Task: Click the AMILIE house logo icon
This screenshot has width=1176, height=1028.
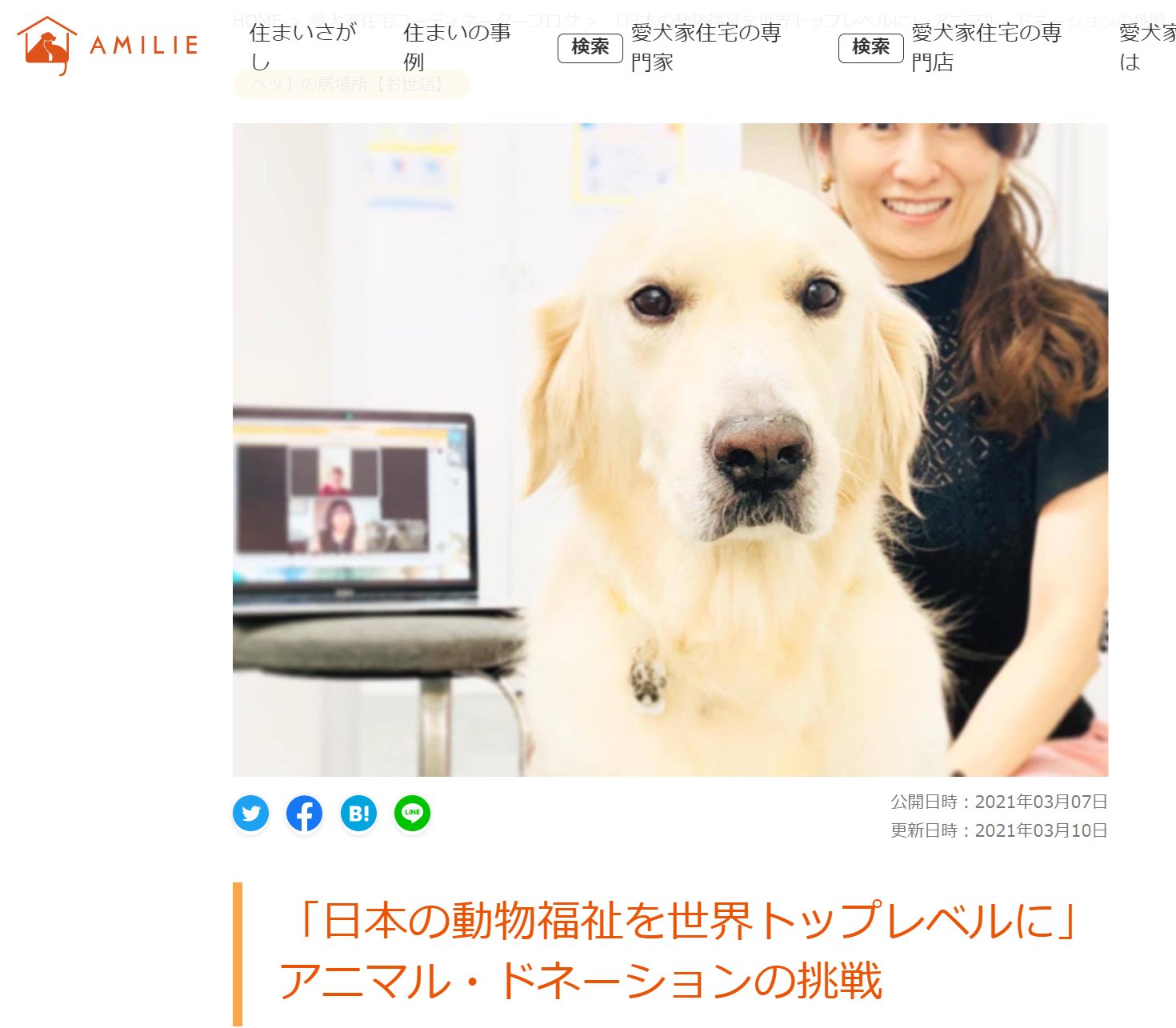Action: tap(47, 46)
